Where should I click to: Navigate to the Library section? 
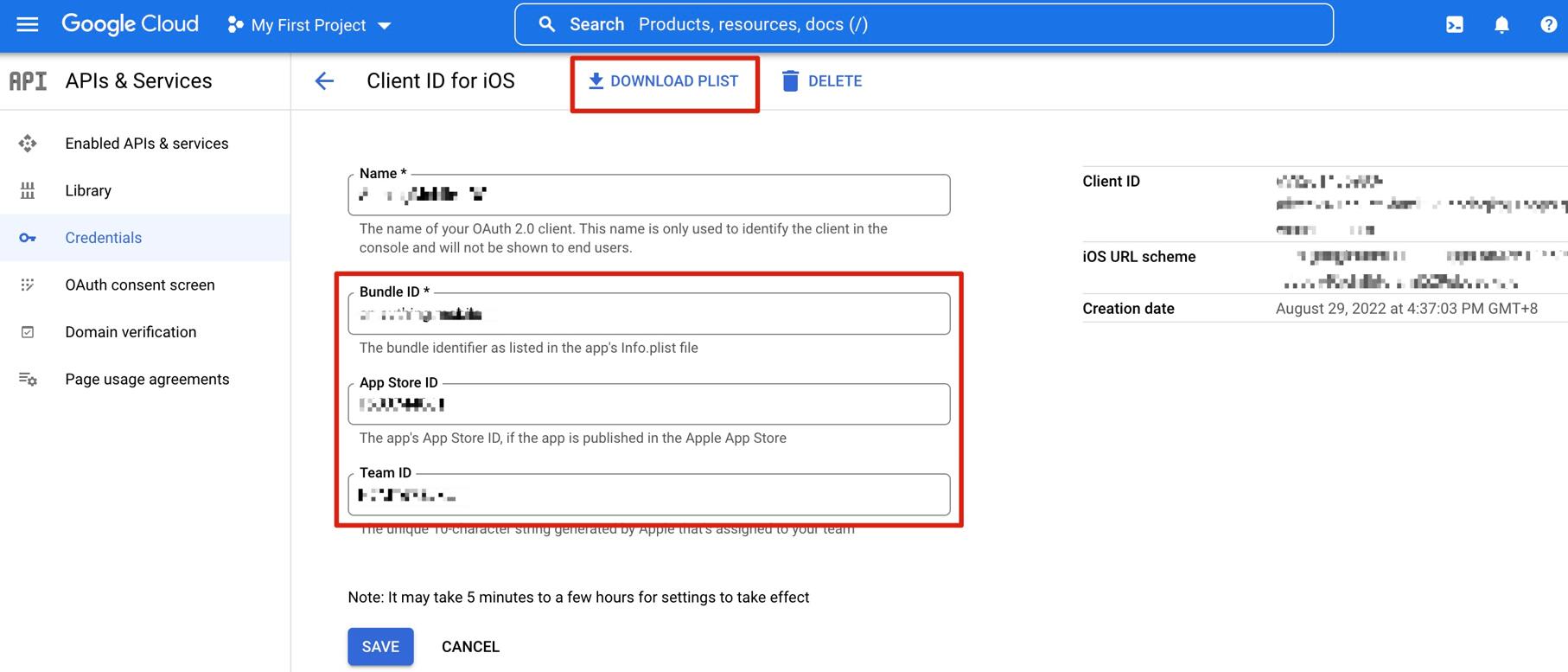click(88, 190)
